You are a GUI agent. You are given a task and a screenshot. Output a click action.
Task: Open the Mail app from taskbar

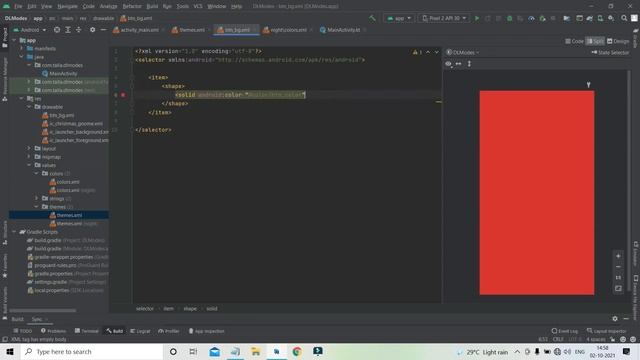point(214,351)
